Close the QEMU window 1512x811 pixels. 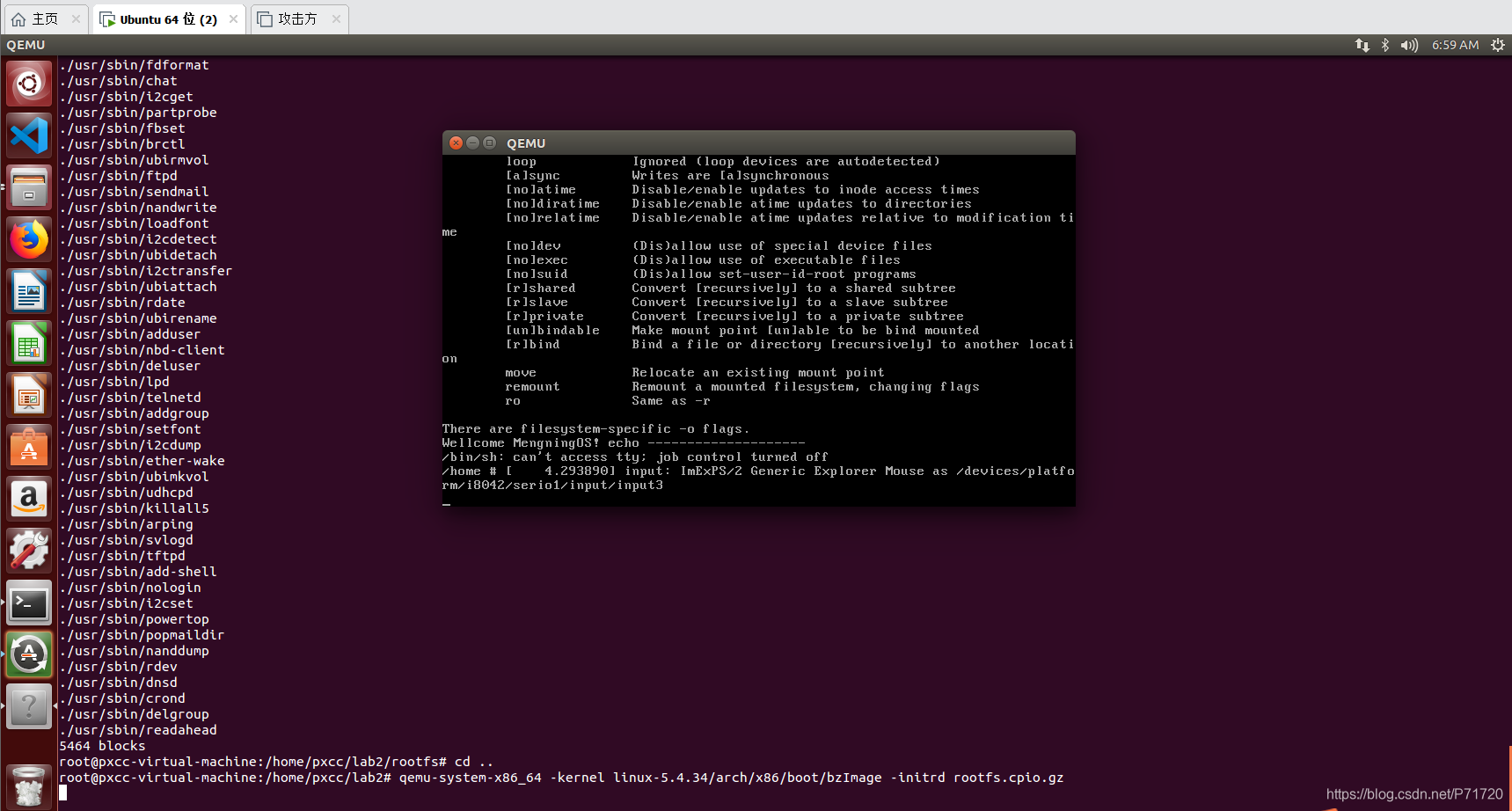(x=456, y=142)
